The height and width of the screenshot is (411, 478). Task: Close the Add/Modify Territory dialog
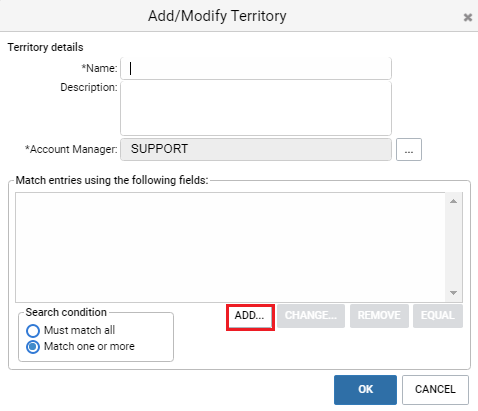click(468, 17)
